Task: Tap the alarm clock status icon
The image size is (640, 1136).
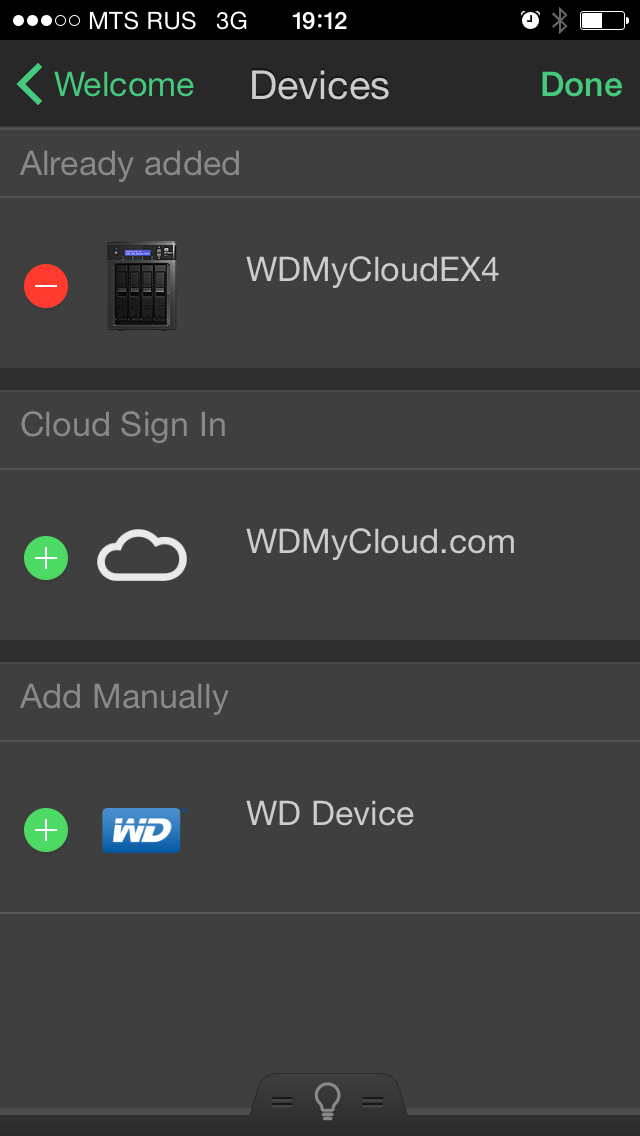Action: 530,20
